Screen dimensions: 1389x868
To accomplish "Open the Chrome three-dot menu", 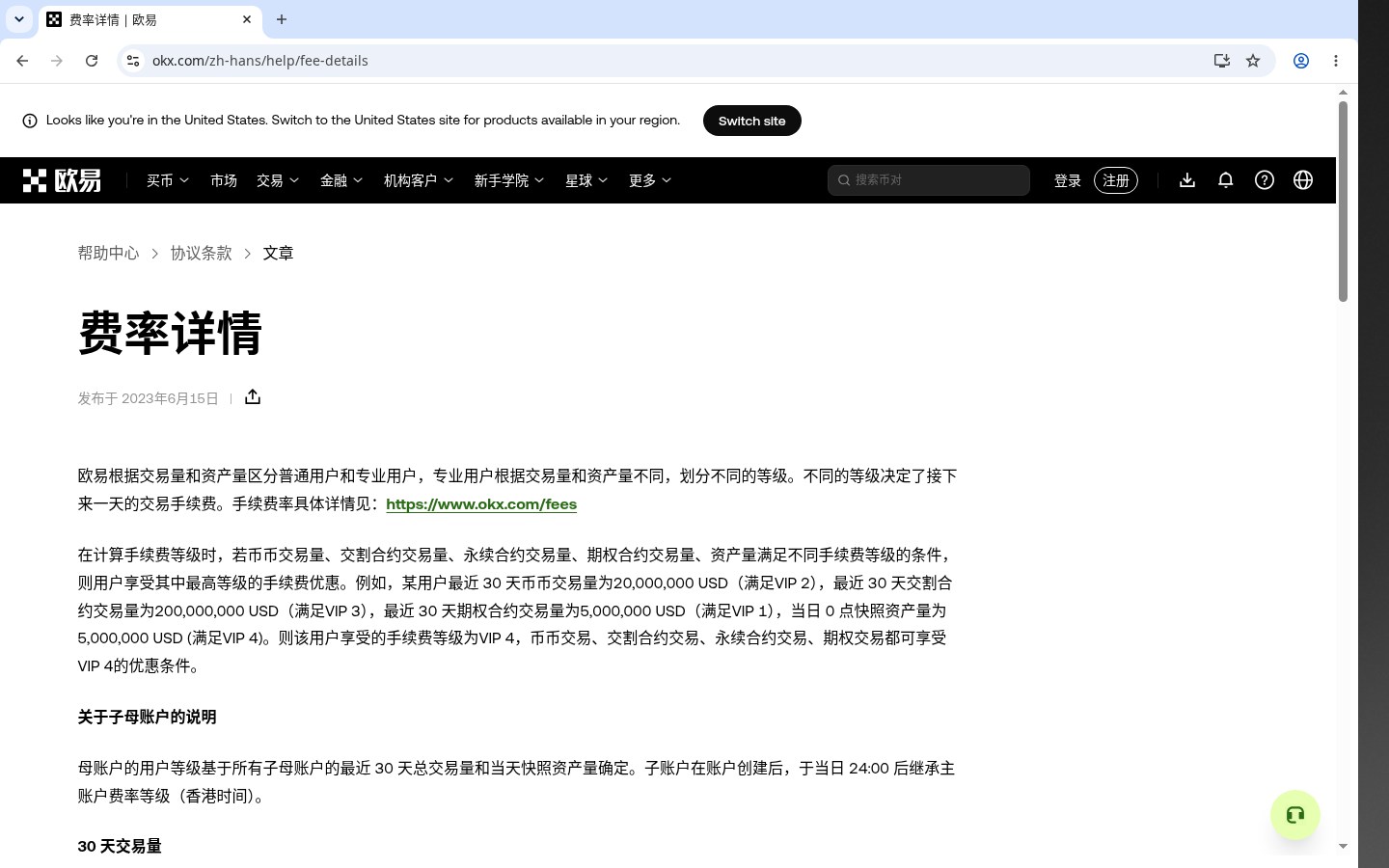I will [1336, 61].
